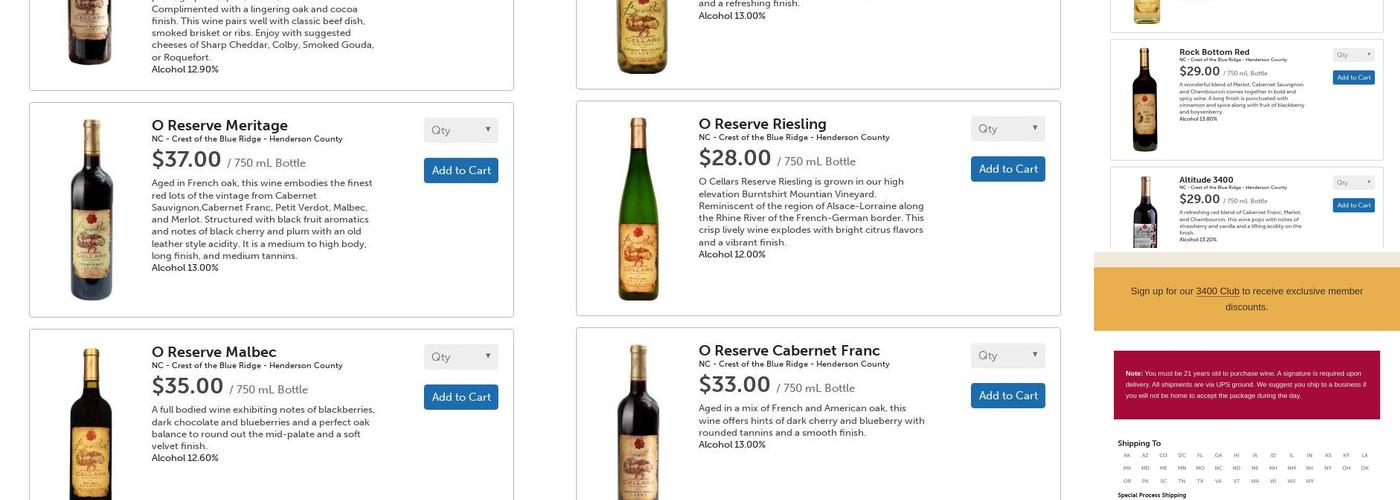1400x500 pixels.
Task: Add O Reserve Riesling to cart
Action: tap(1007, 169)
